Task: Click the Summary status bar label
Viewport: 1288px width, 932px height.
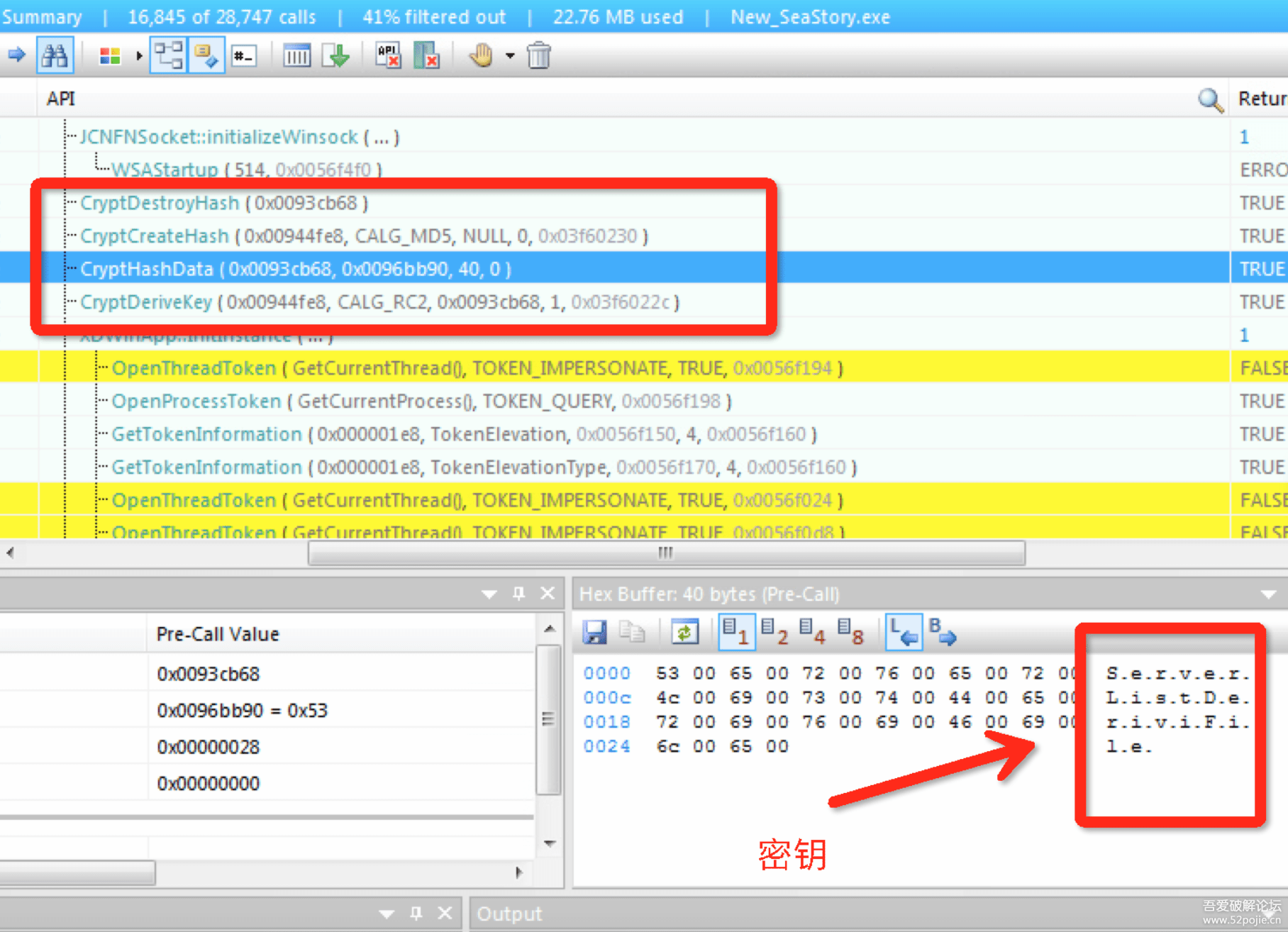Action: [x=41, y=17]
